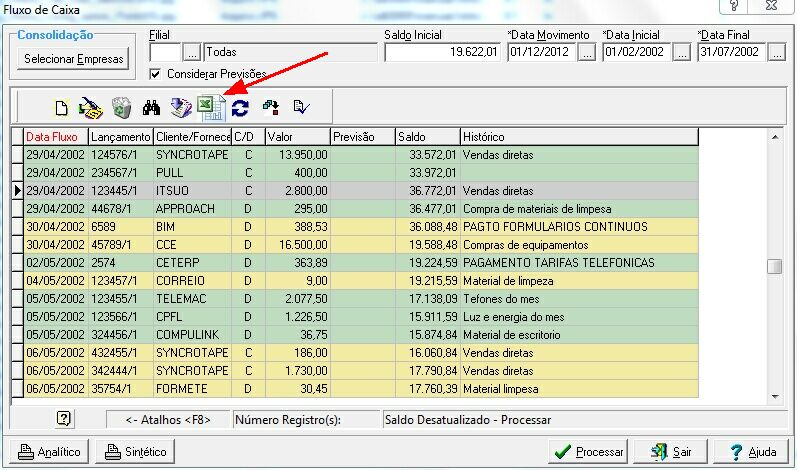Select the CETERP client cell
This screenshot has width=797, height=470.
pos(193,263)
